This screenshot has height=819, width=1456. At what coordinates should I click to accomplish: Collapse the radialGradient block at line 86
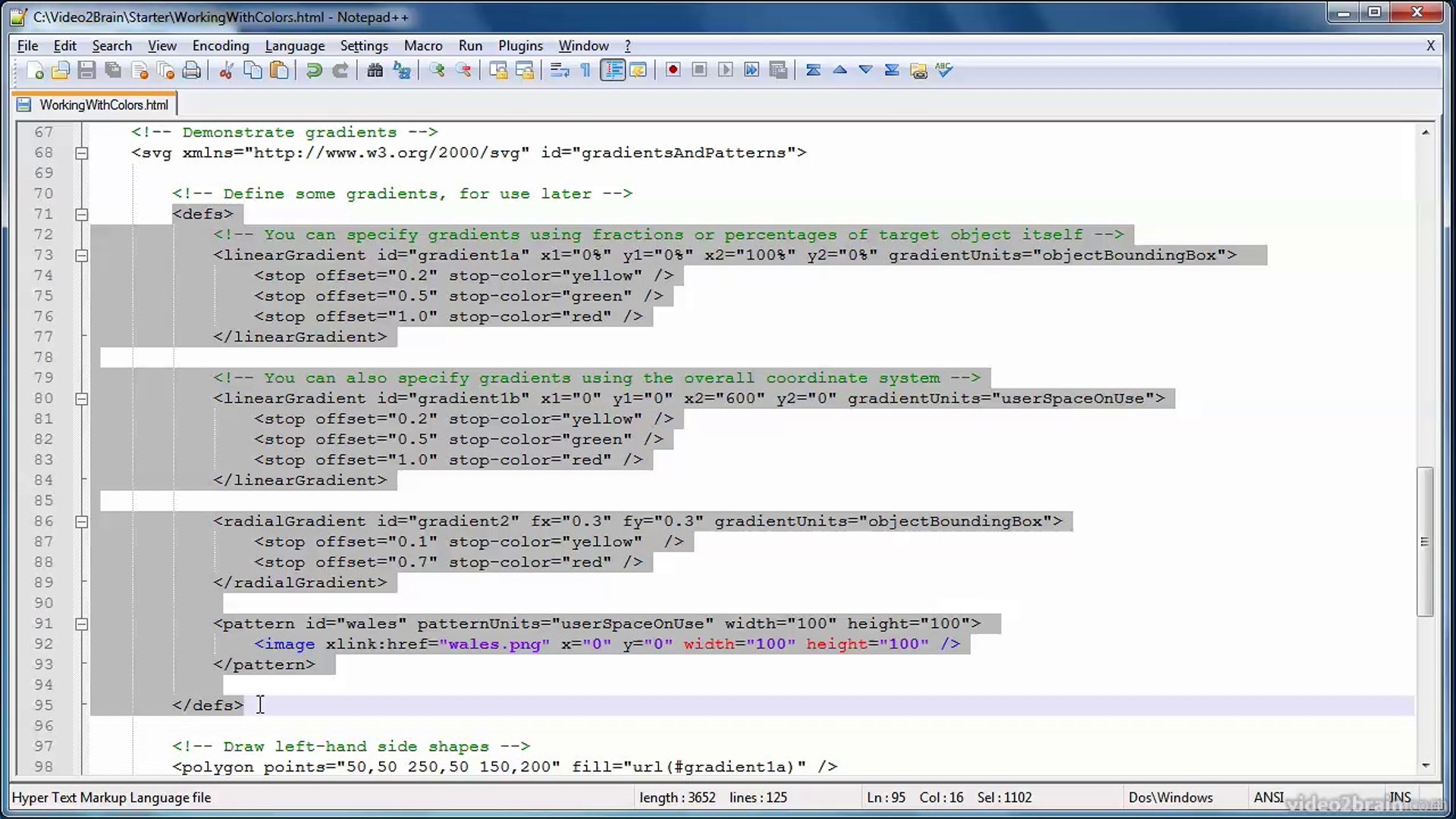click(x=81, y=521)
